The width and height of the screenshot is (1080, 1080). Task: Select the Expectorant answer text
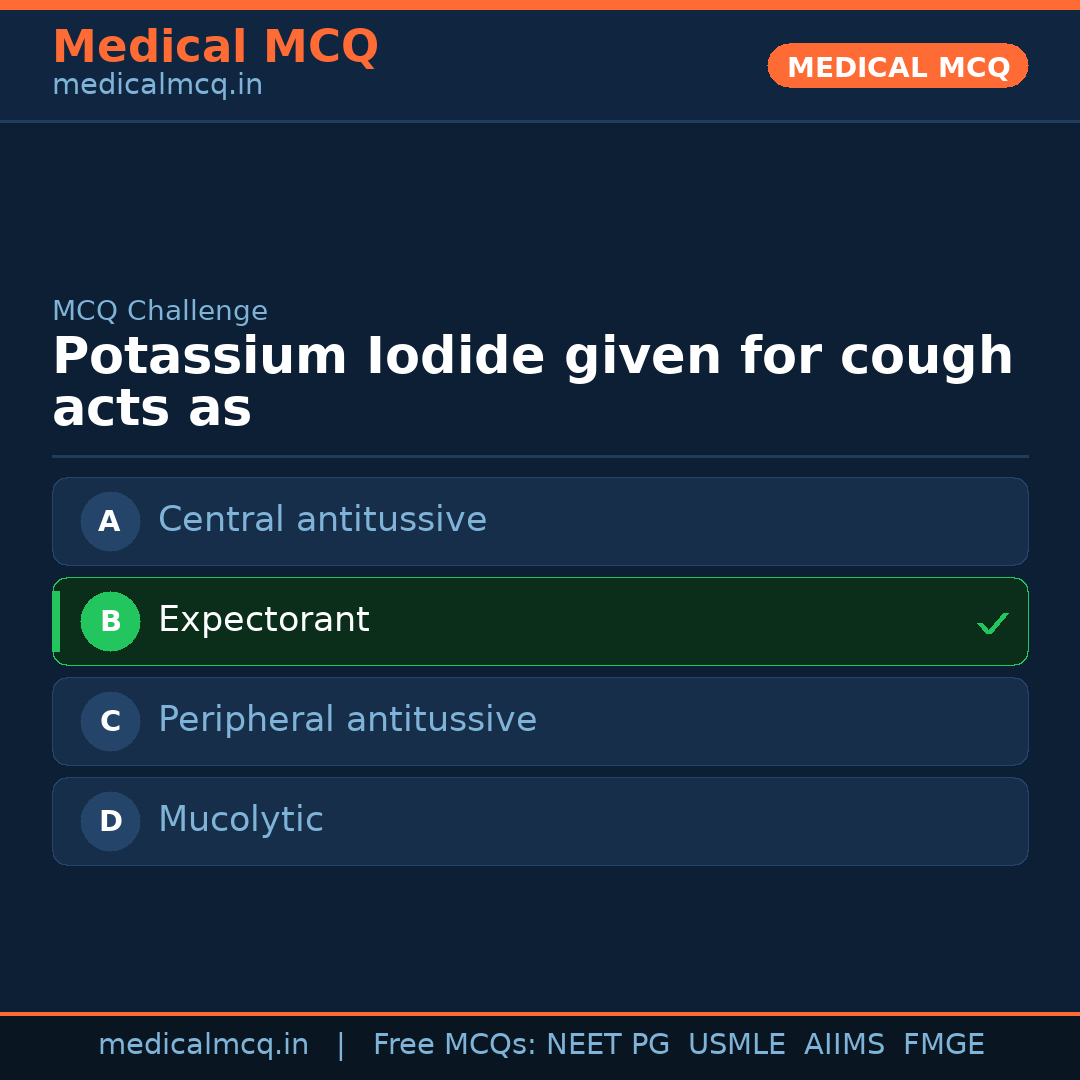[x=264, y=620]
